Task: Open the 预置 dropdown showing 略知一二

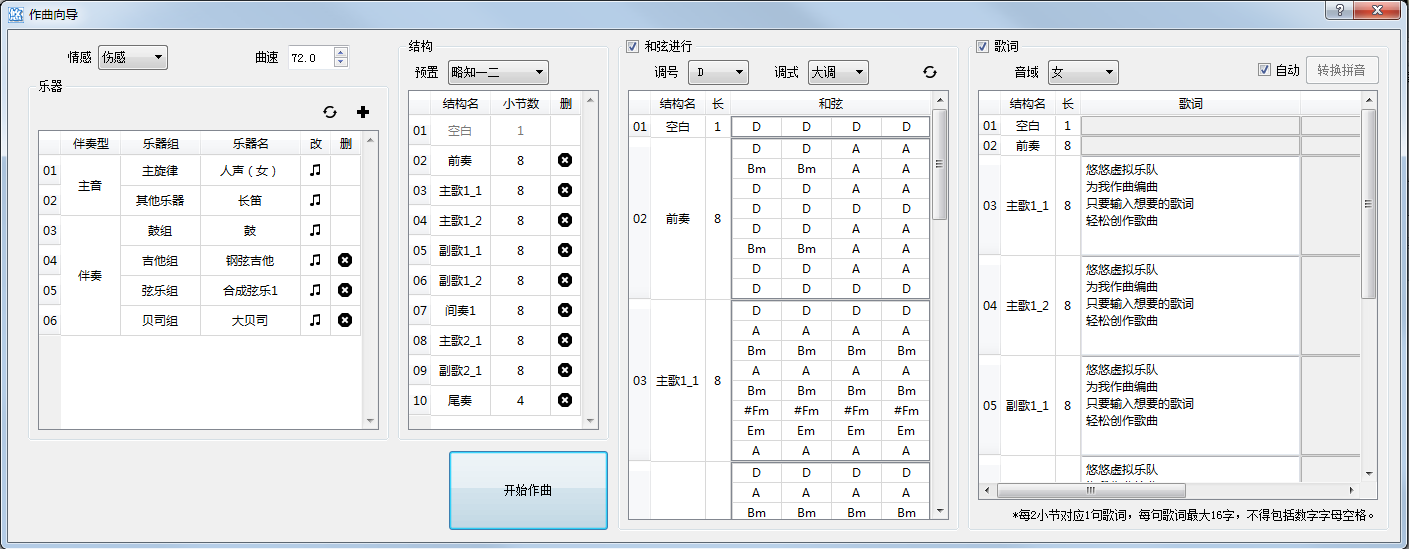Action: coord(498,72)
